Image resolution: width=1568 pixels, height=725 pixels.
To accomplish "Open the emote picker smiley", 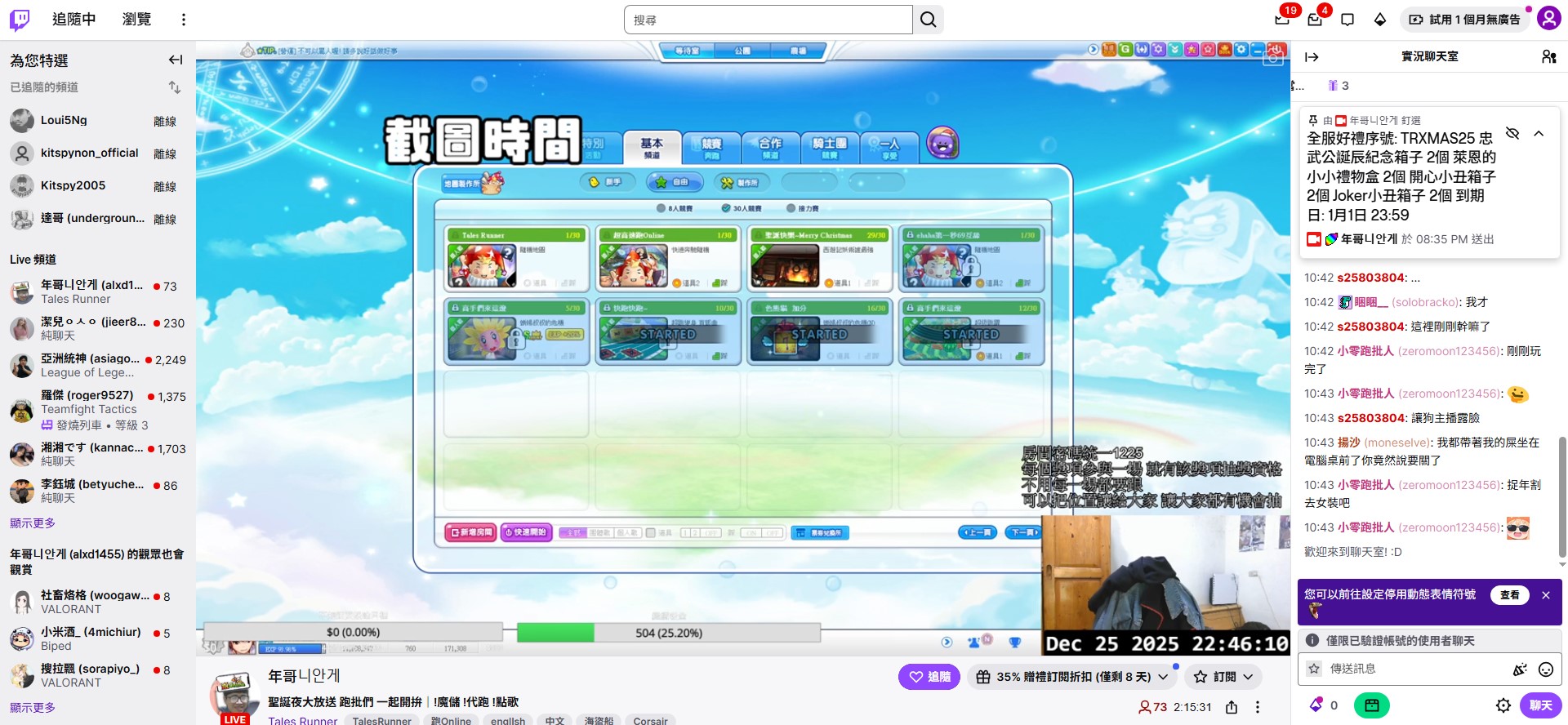I will [1545, 669].
